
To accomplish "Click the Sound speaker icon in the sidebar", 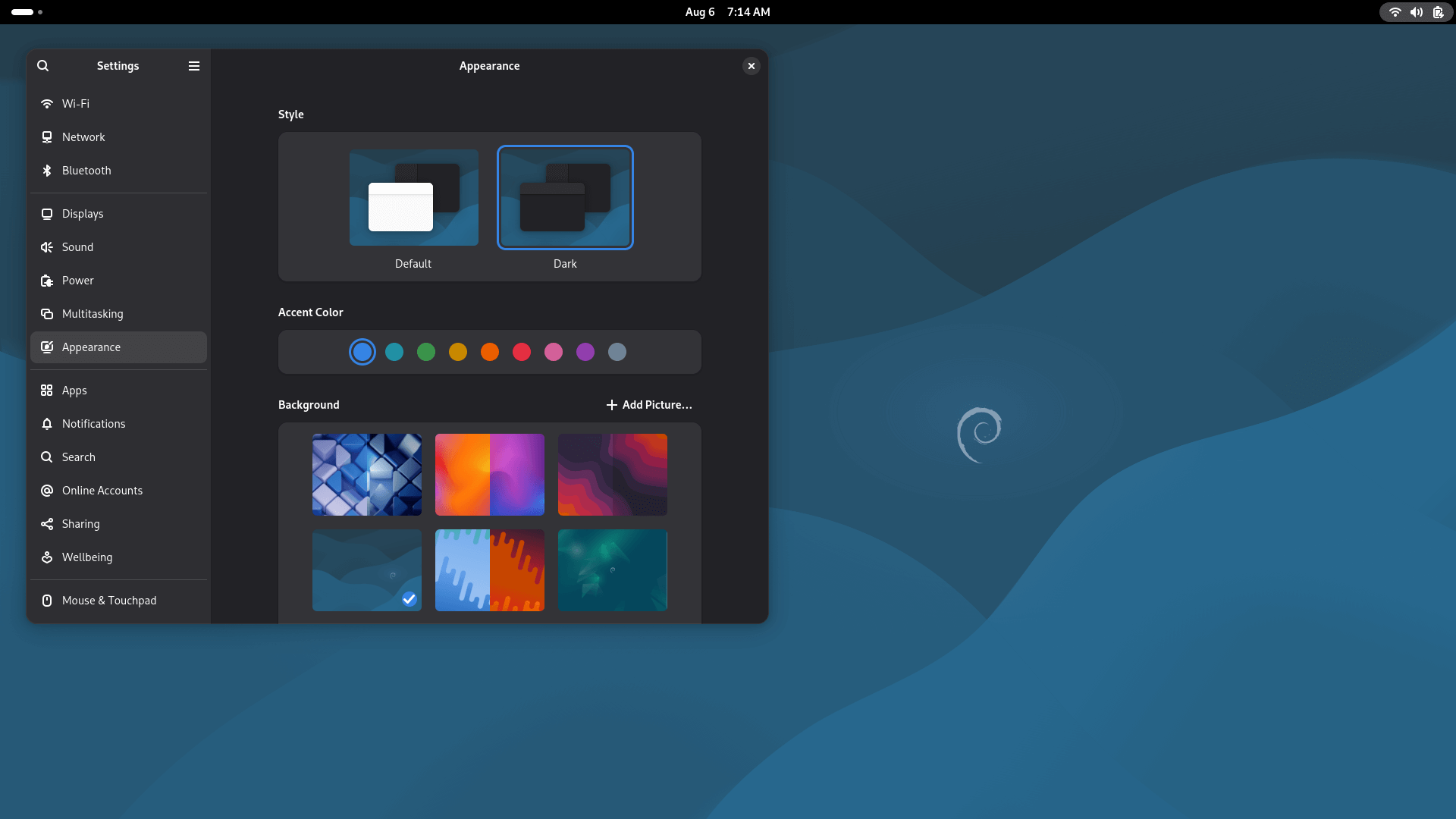I will (47, 247).
